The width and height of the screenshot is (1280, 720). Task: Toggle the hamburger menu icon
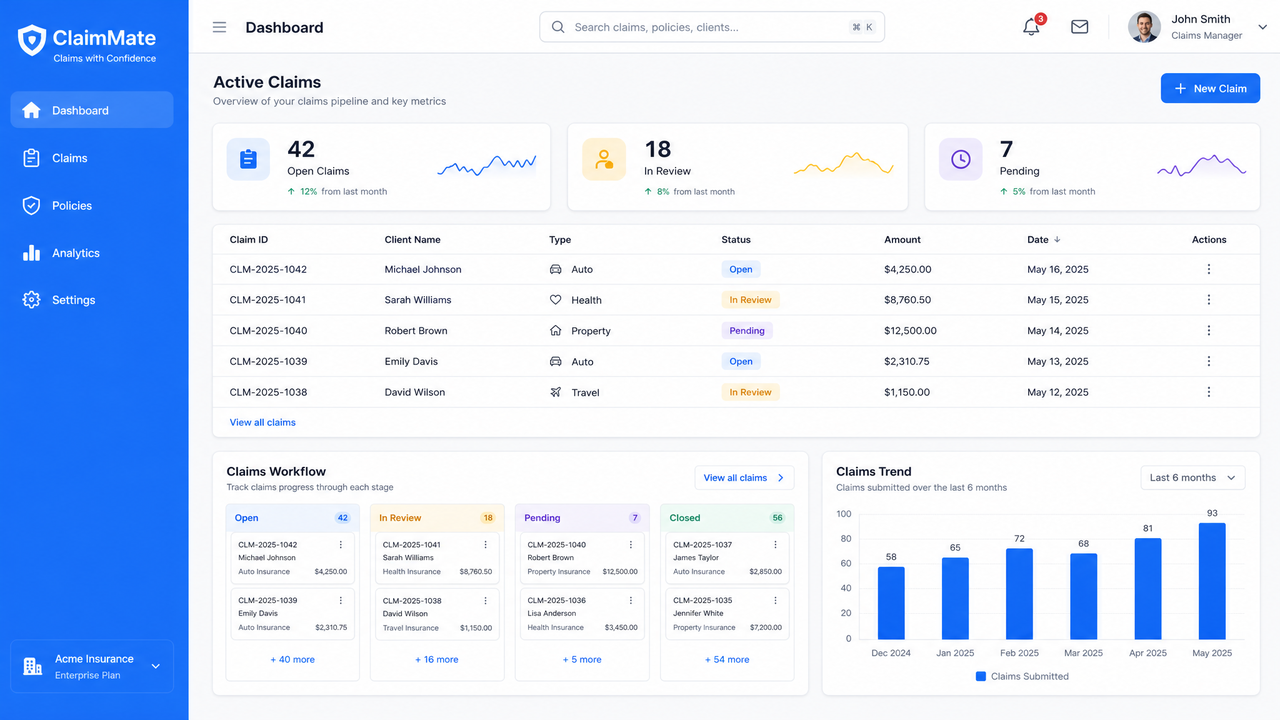[220, 28]
